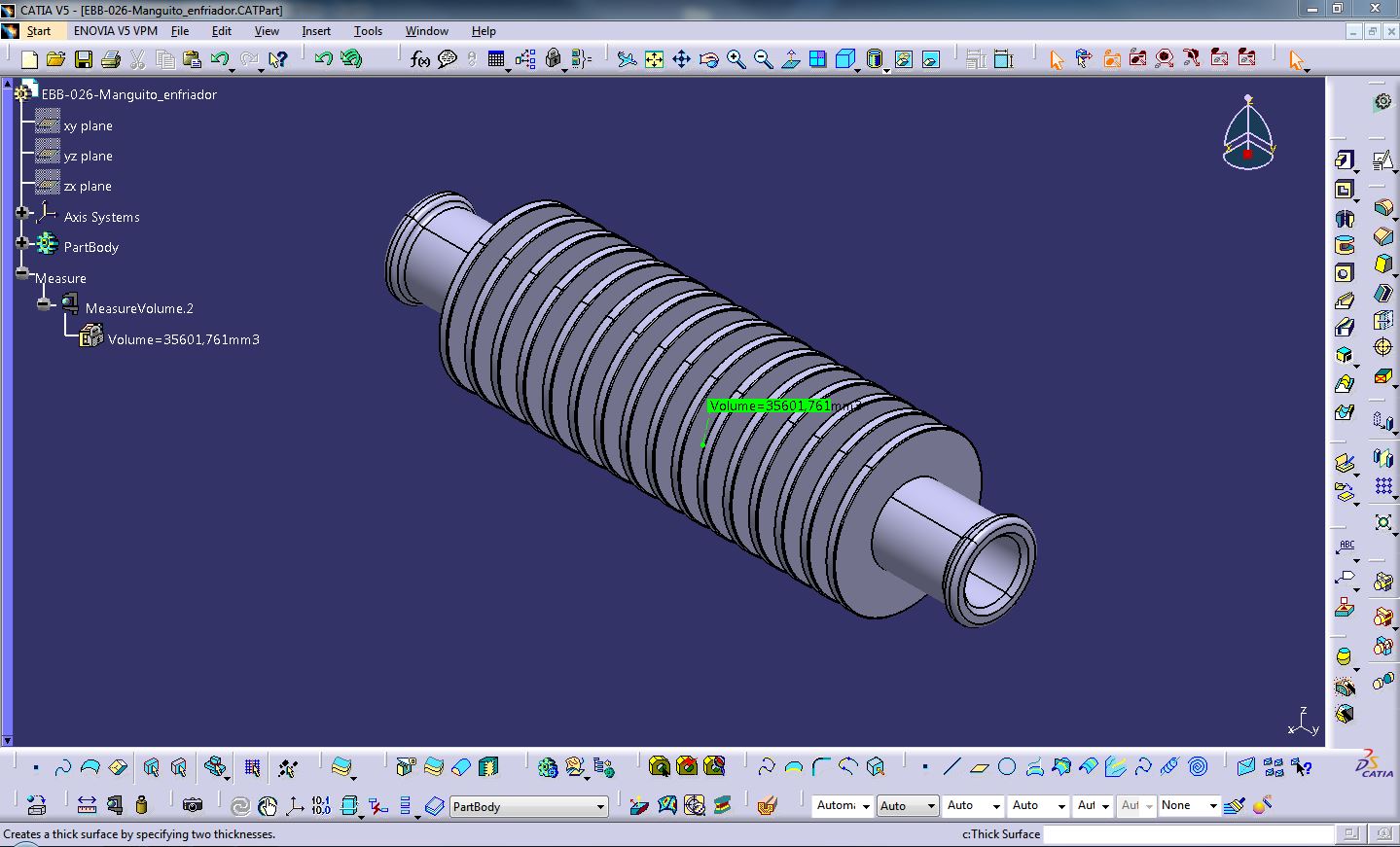This screenshot has height=847, width=1400.
Task: Click the Measure Item icon
Action: pos(115,805)
